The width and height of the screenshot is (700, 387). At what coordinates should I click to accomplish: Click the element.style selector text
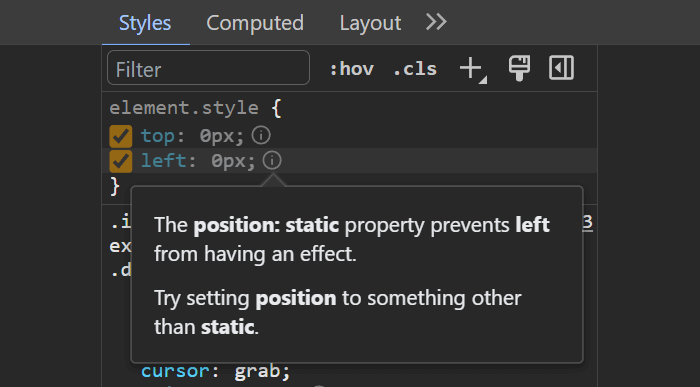point(184,108)
